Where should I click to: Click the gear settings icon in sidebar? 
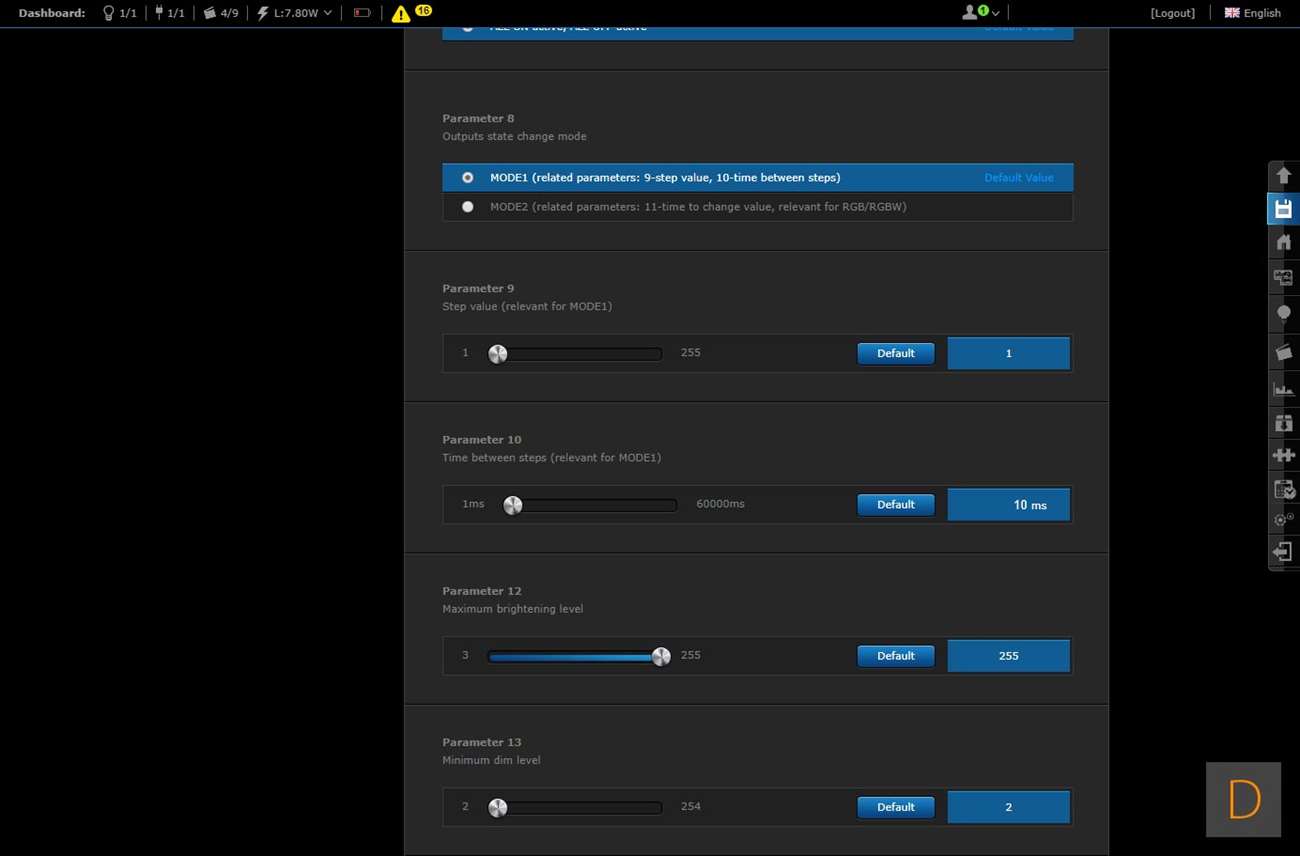(1283, 520)
